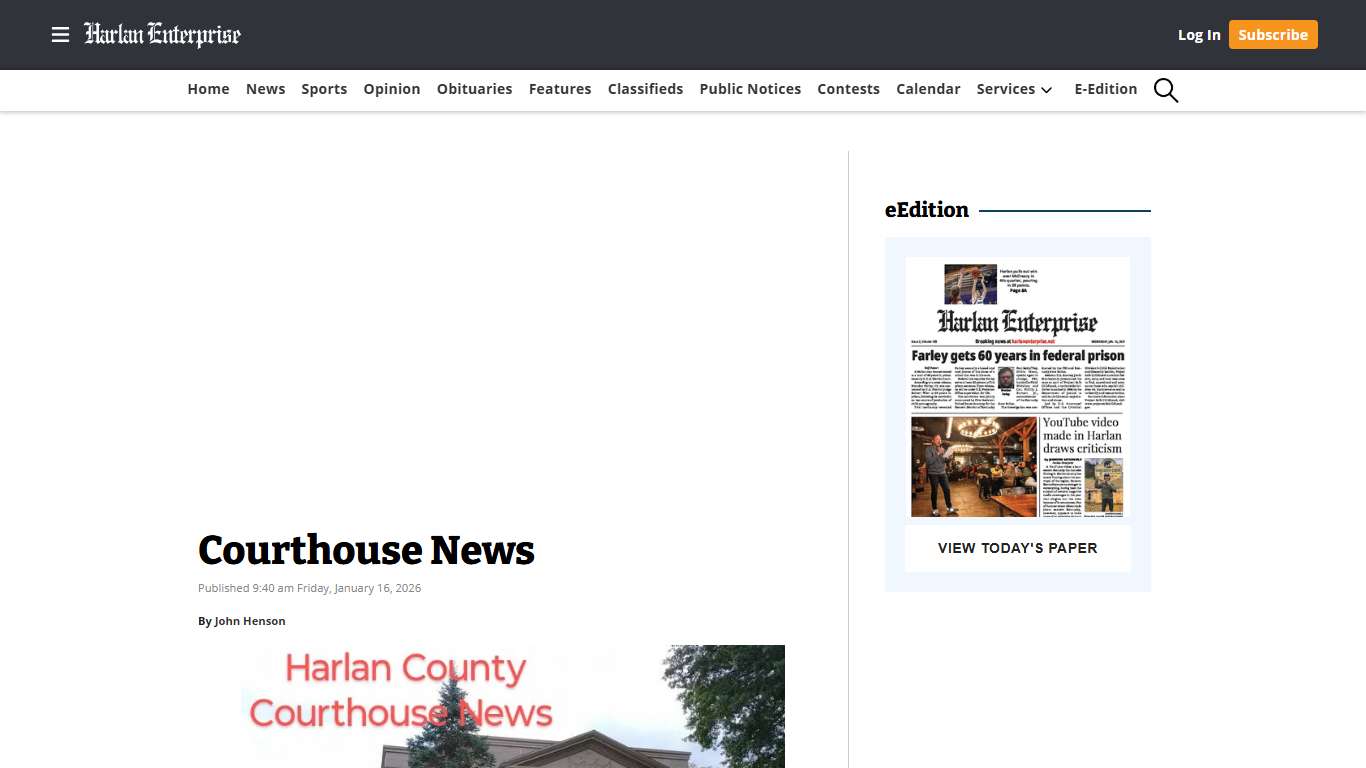This screenshot has height=768, width=1366.
Task: Click the eEdition front page thumbnail
Action: pos(1017,388)
